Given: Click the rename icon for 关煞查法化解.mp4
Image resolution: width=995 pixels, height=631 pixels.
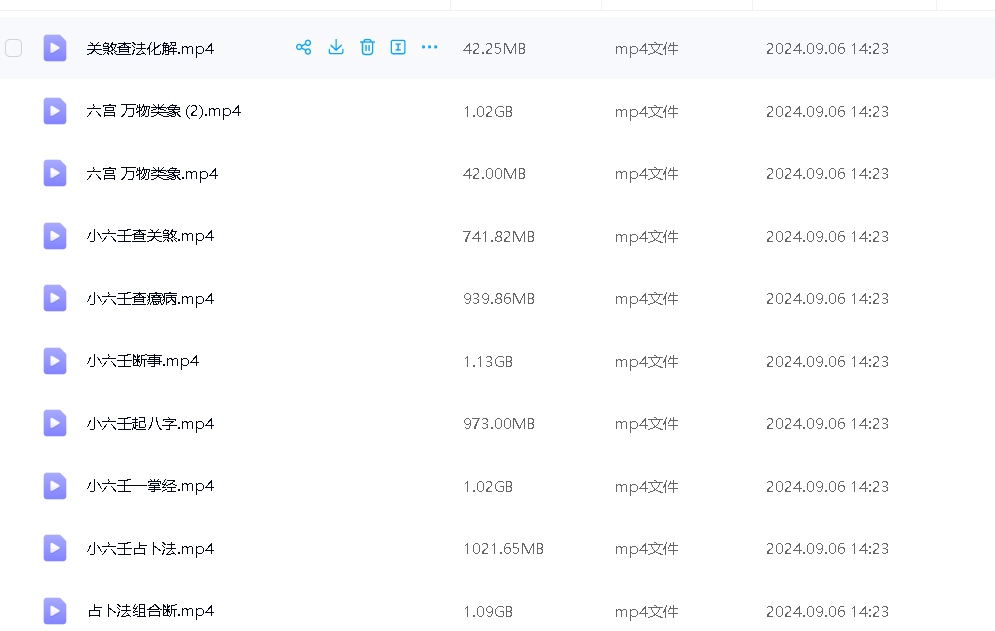Looking at the screenshot, I should click(398, 47).
